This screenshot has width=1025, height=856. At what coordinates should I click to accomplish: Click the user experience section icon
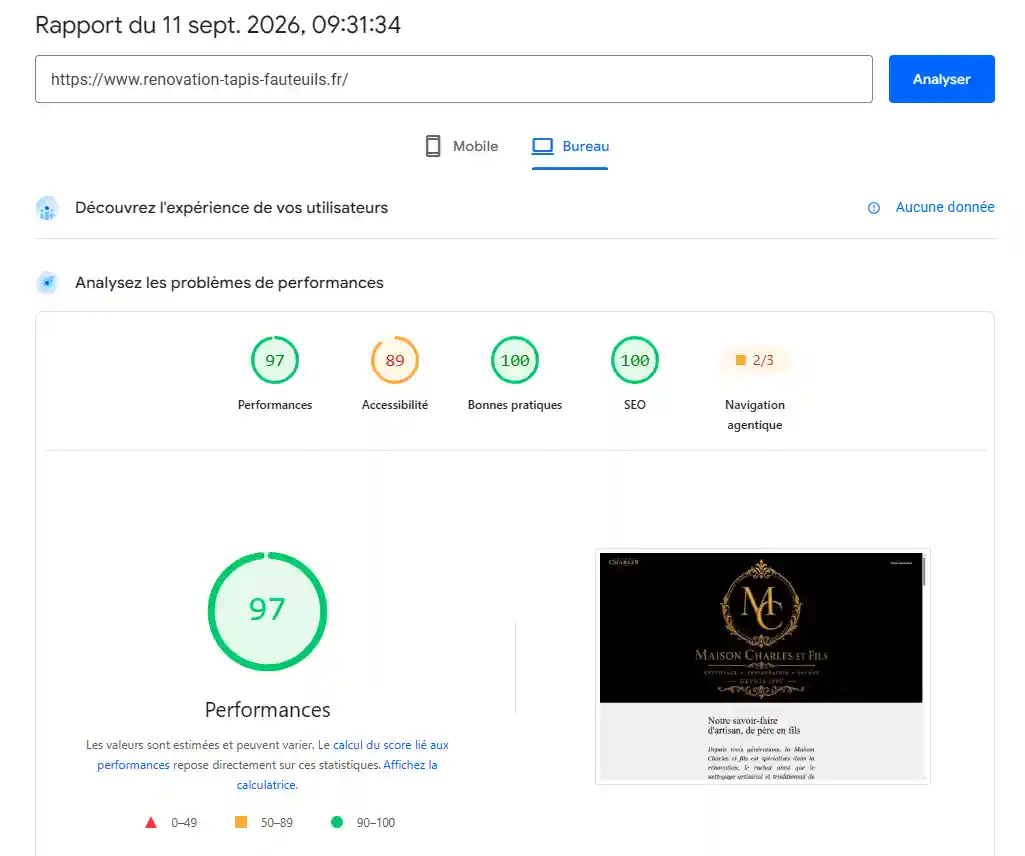tap(47, 208)
